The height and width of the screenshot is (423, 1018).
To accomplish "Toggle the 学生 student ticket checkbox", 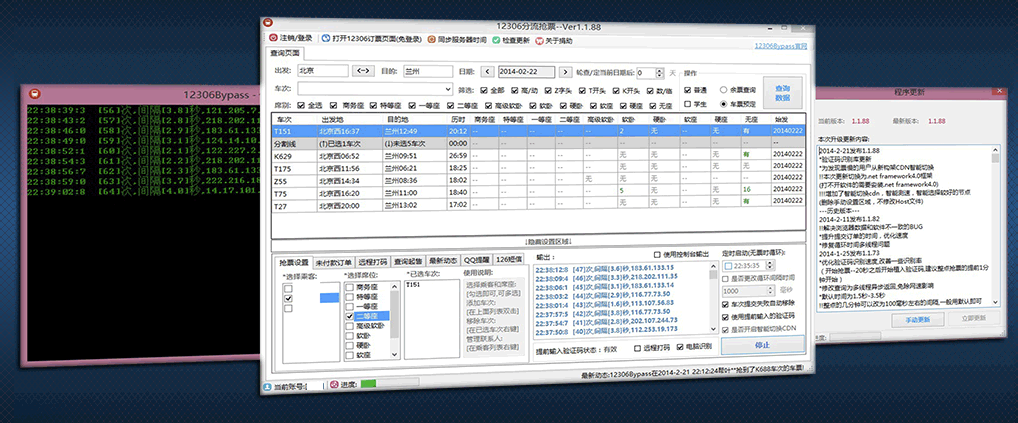I will [687, 104].
